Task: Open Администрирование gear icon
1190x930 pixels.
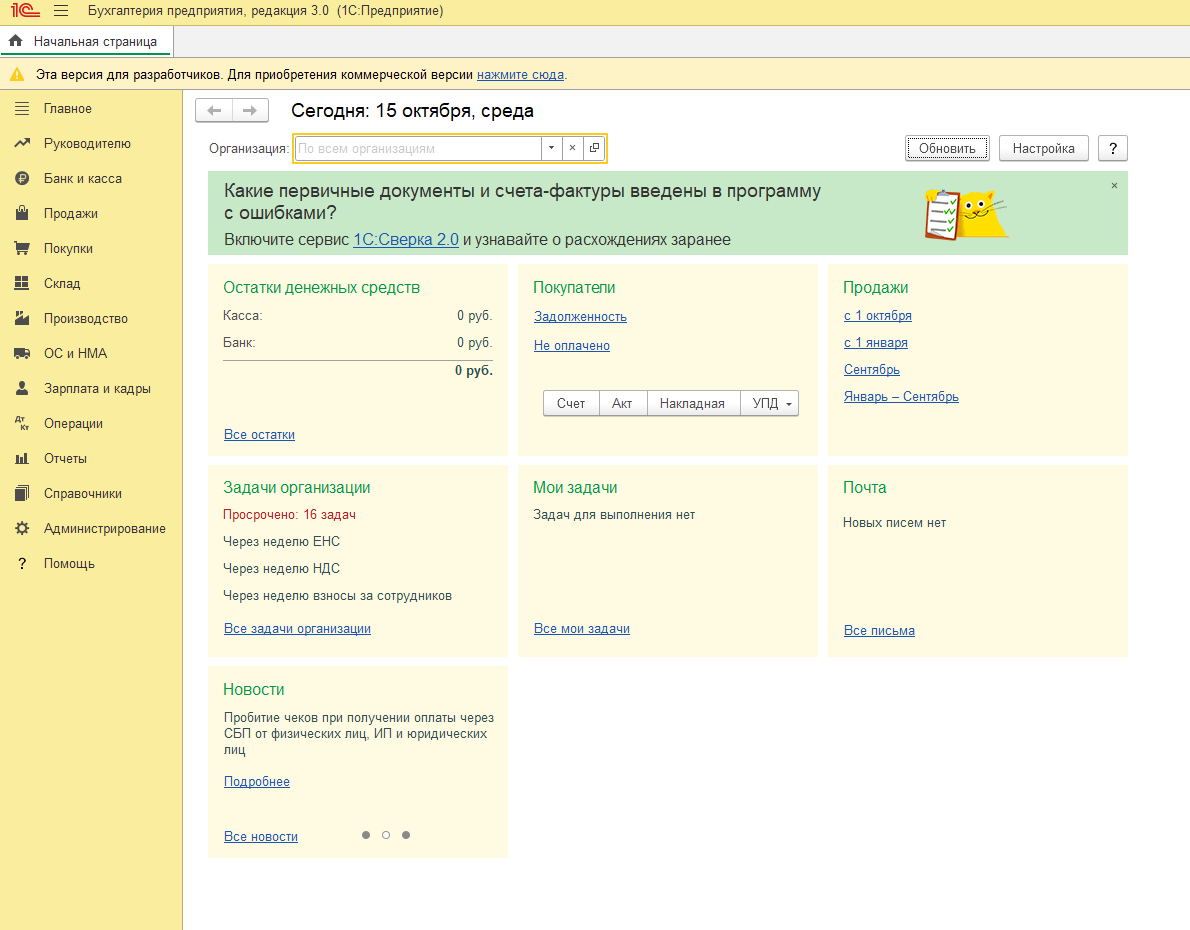Action: click(22, 529)
